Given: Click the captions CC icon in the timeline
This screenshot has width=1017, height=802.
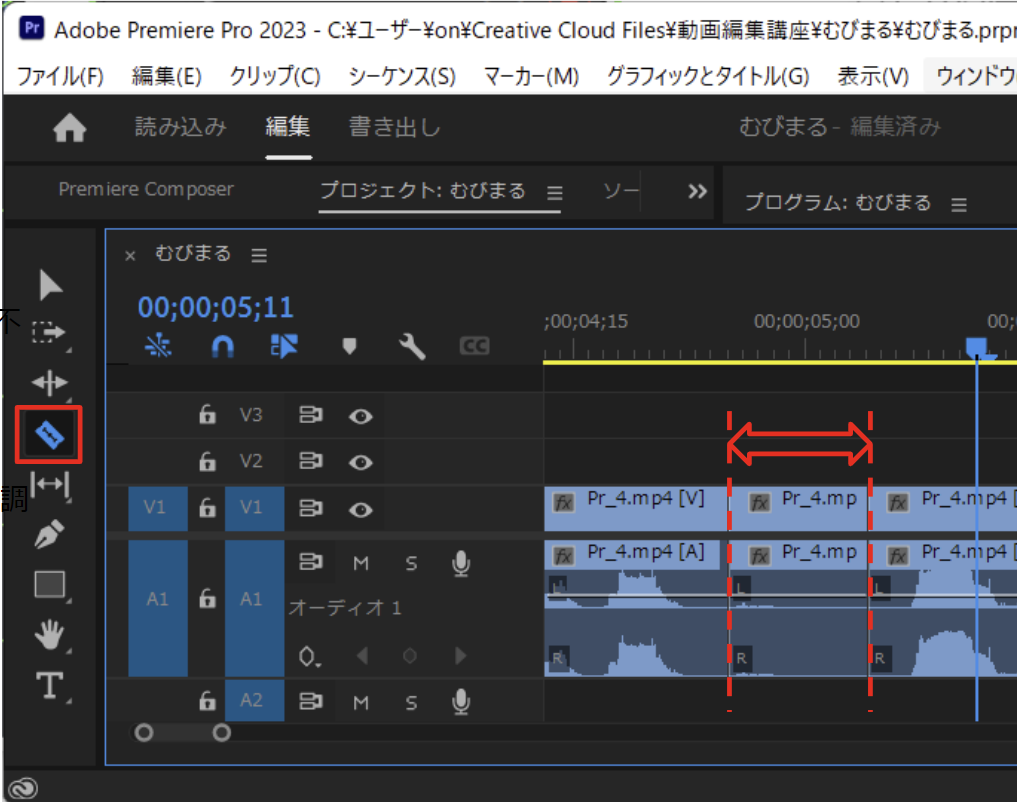Looking at the screenshot, I should [x=475, y=346].
